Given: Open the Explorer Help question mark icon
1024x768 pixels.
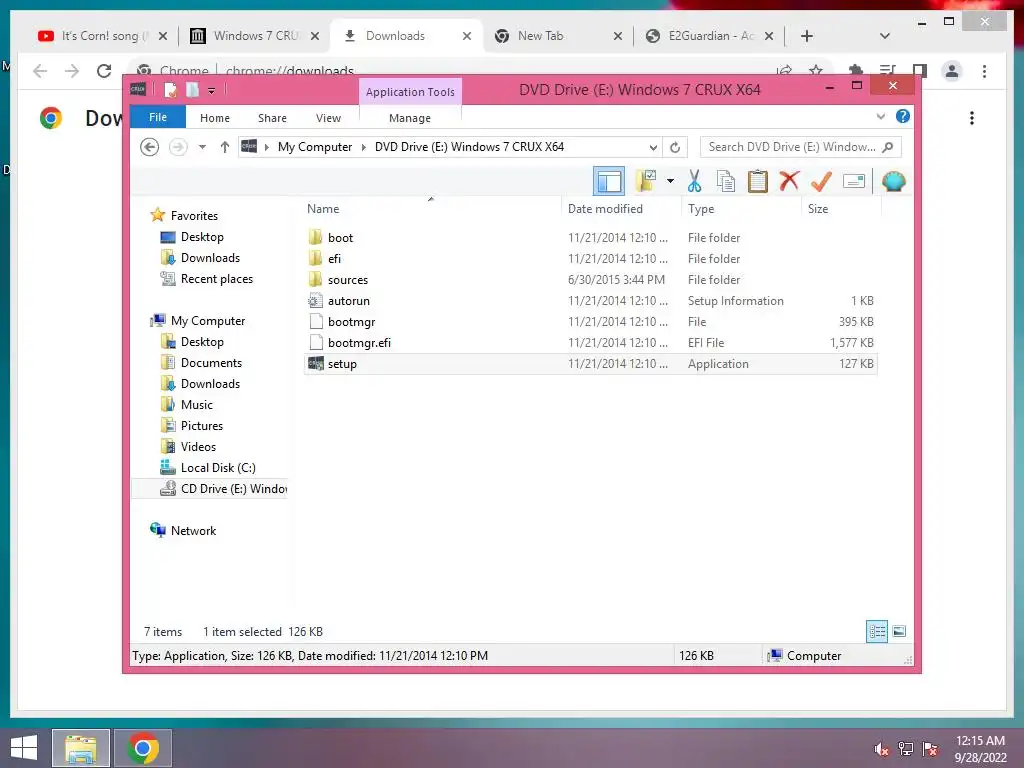Looking at the screenshot, I should (903, 116).
